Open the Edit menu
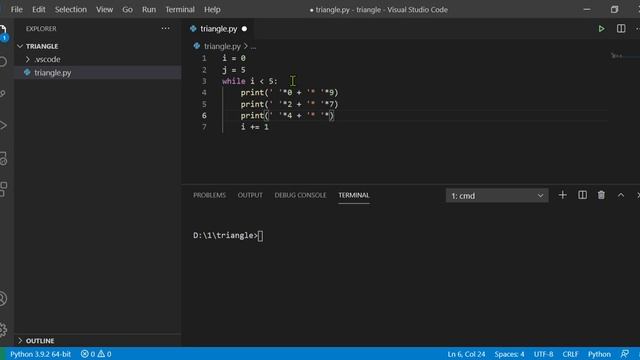This screenshot has height=360, width=640. (x=39, y=9)
